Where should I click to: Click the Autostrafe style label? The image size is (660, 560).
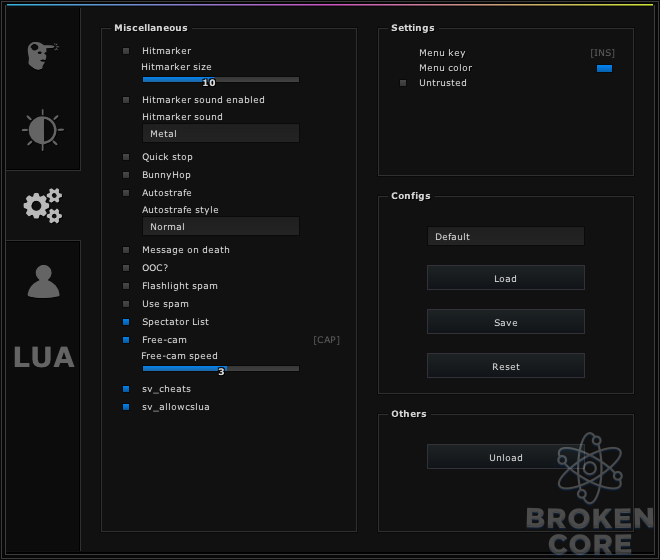point(180,210)
